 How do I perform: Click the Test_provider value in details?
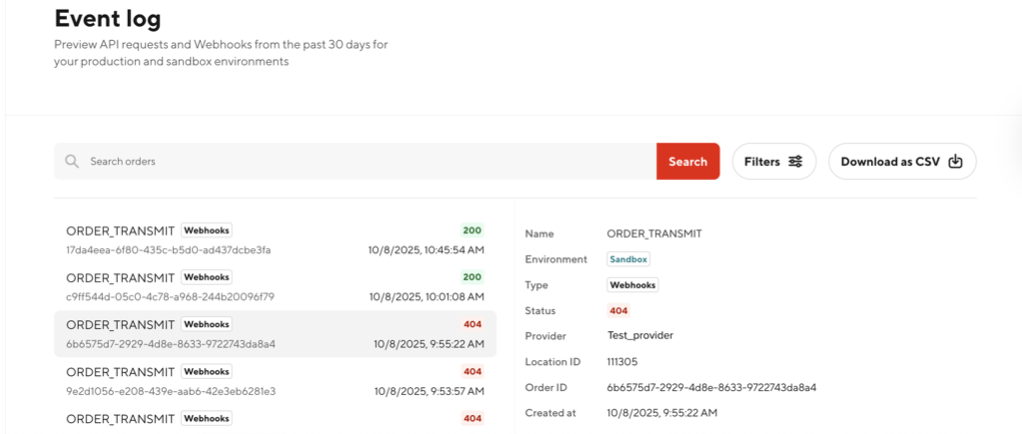coord(640,335)
